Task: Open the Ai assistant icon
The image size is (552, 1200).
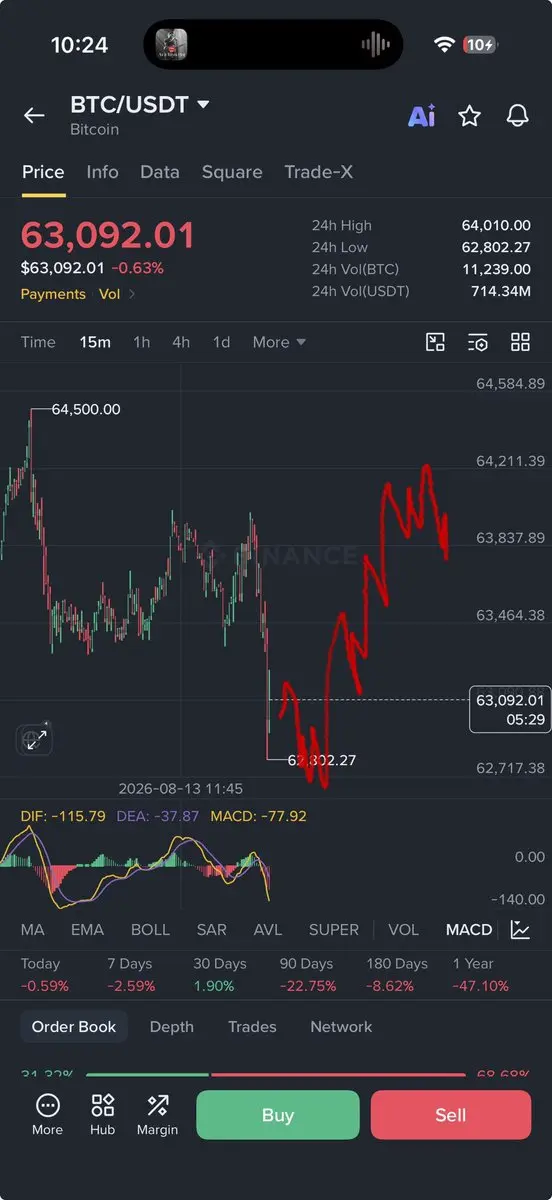Action: (421, 116)
